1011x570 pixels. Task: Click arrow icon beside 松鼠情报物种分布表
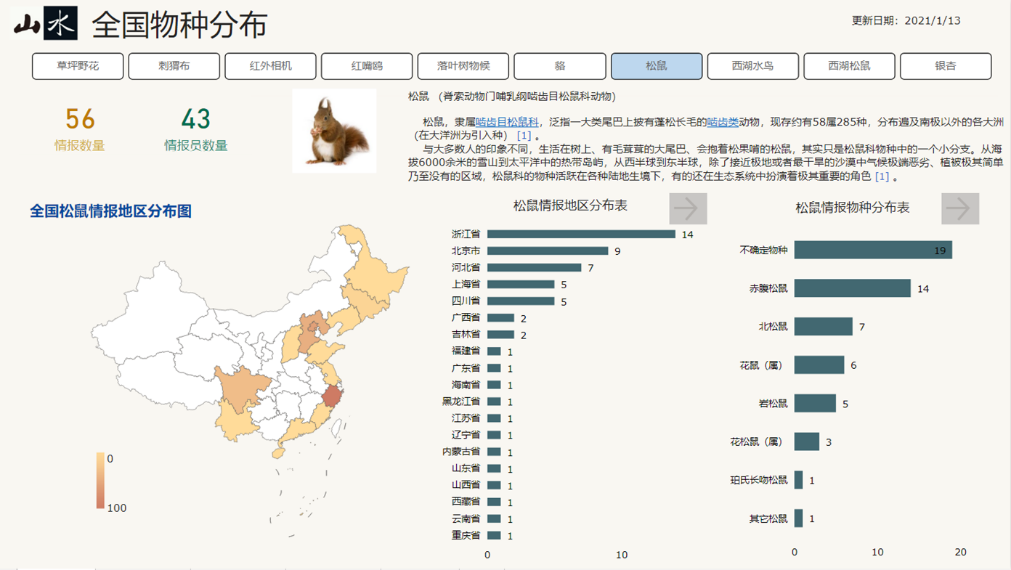click(x=959, y=208)
